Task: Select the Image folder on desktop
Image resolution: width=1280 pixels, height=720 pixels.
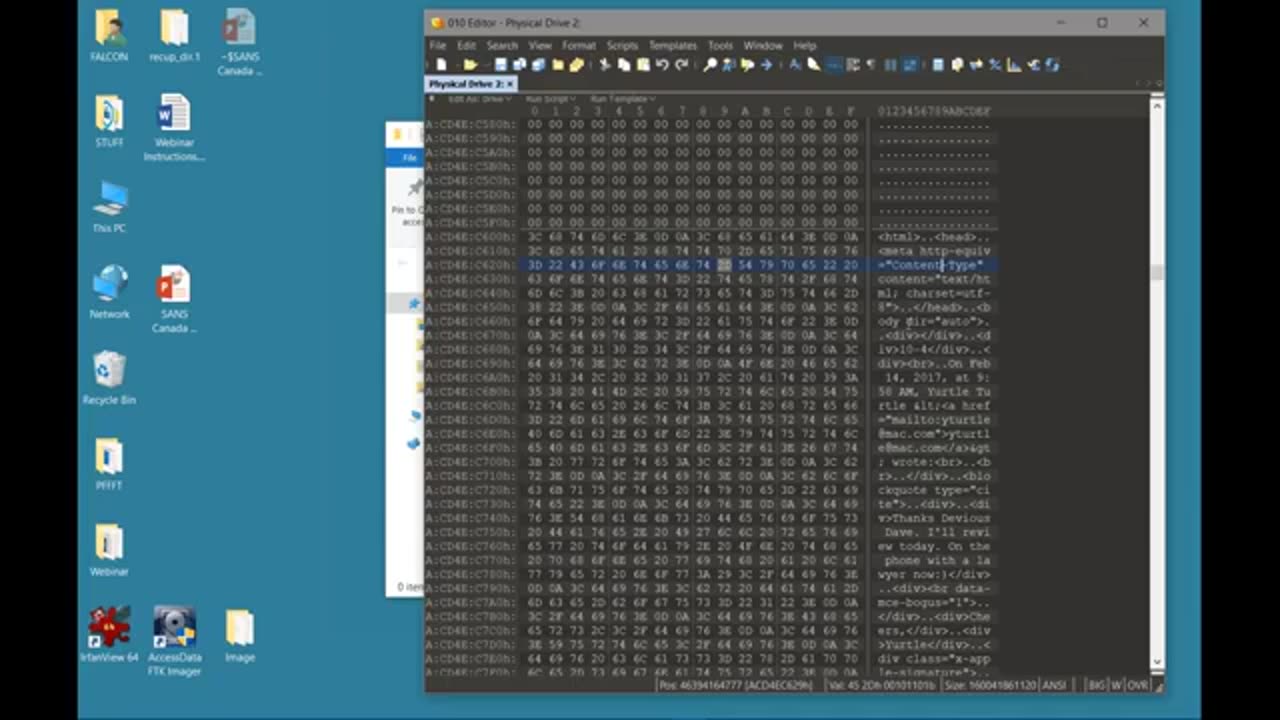Action: tap(239, 634)
